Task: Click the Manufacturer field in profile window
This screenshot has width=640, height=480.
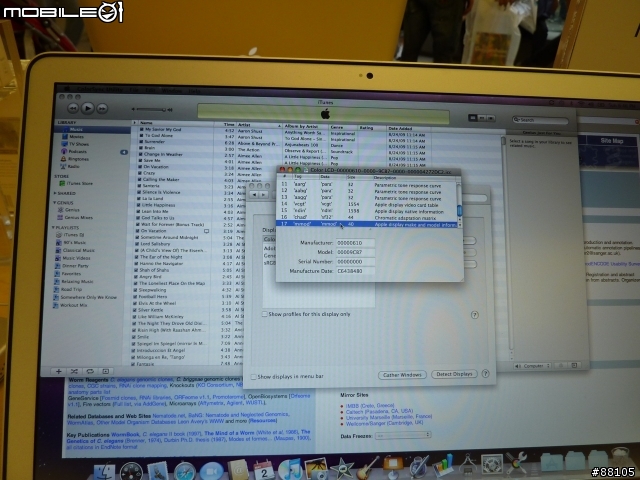Action: pos(355,242)
